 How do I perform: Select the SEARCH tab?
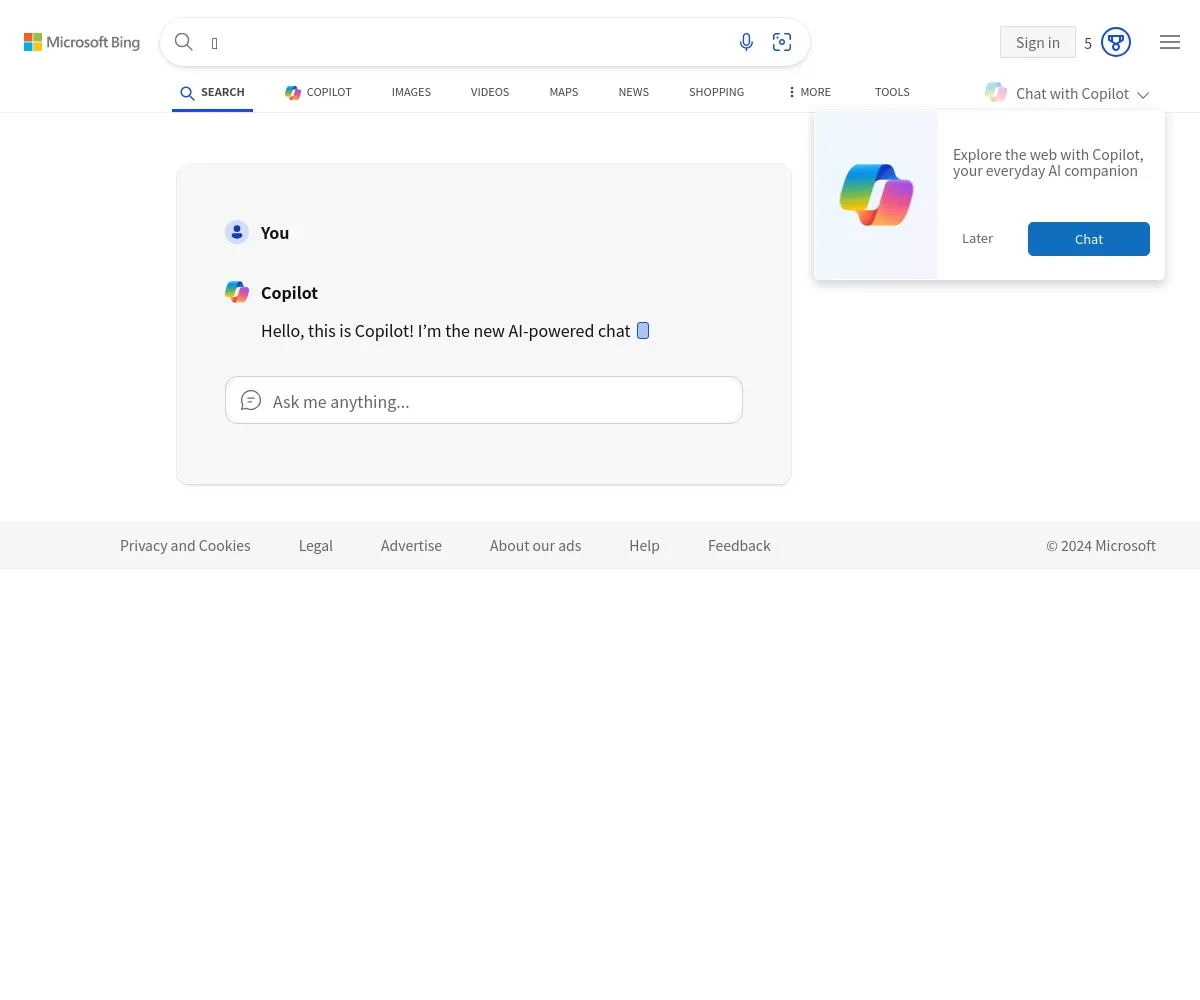pyautogui.click(x=212, y=92)
